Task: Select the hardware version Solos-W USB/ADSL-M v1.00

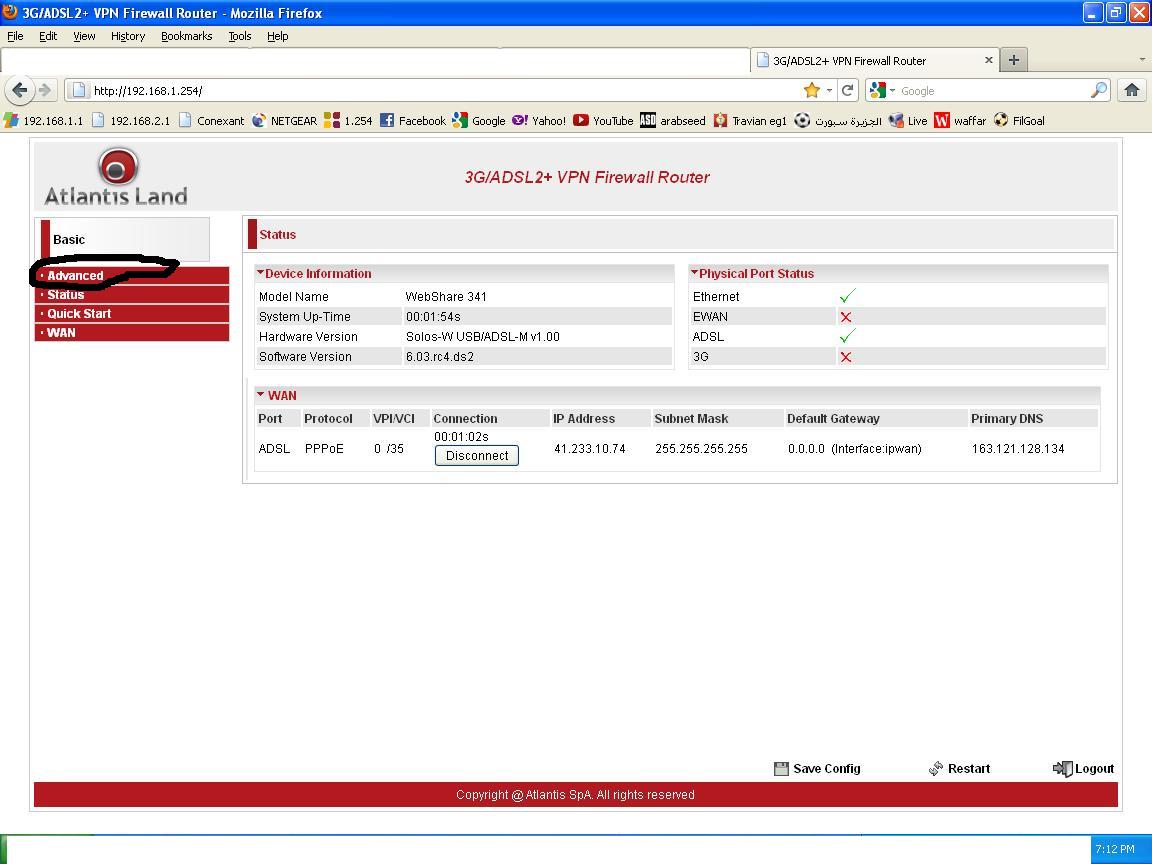Action: point(483,336)
